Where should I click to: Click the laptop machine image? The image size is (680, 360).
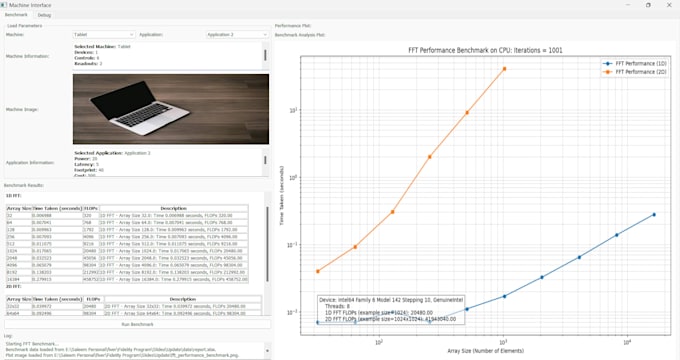point(171,109)
